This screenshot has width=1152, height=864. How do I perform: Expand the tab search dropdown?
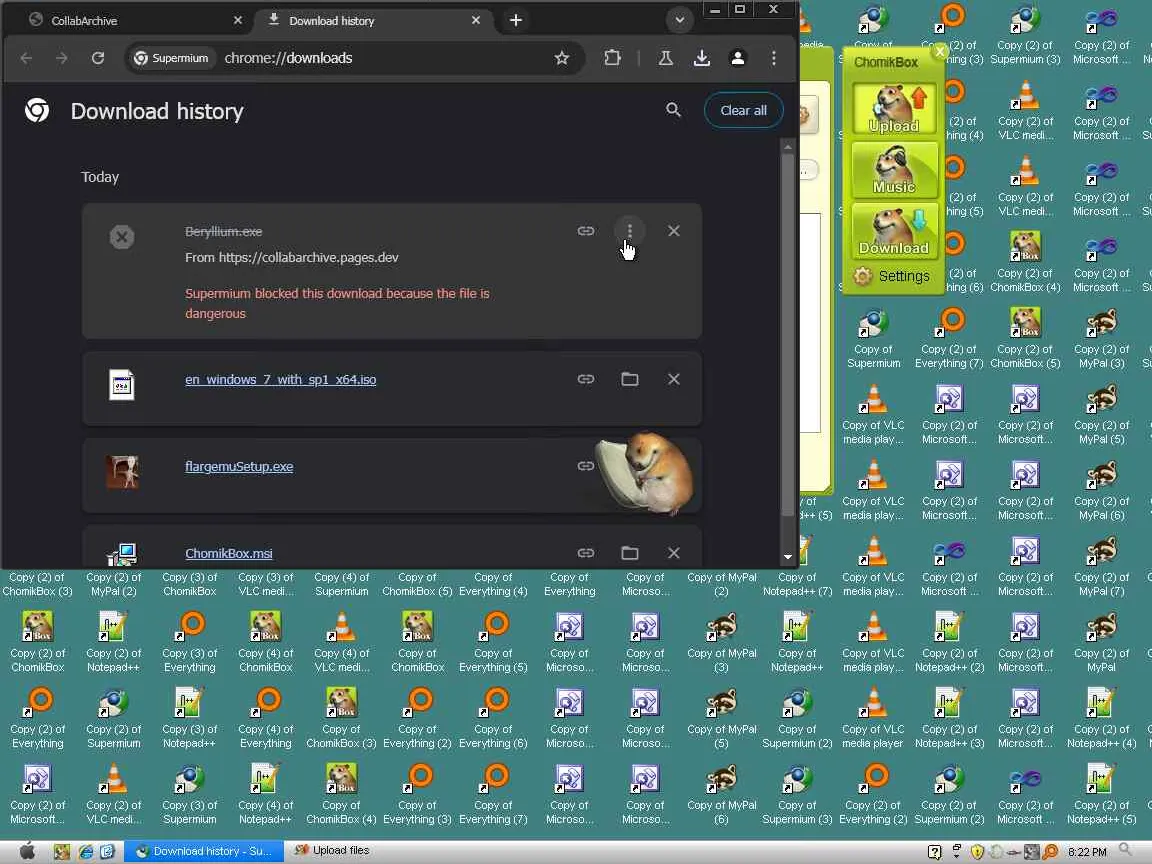click(x=680, y=21)
